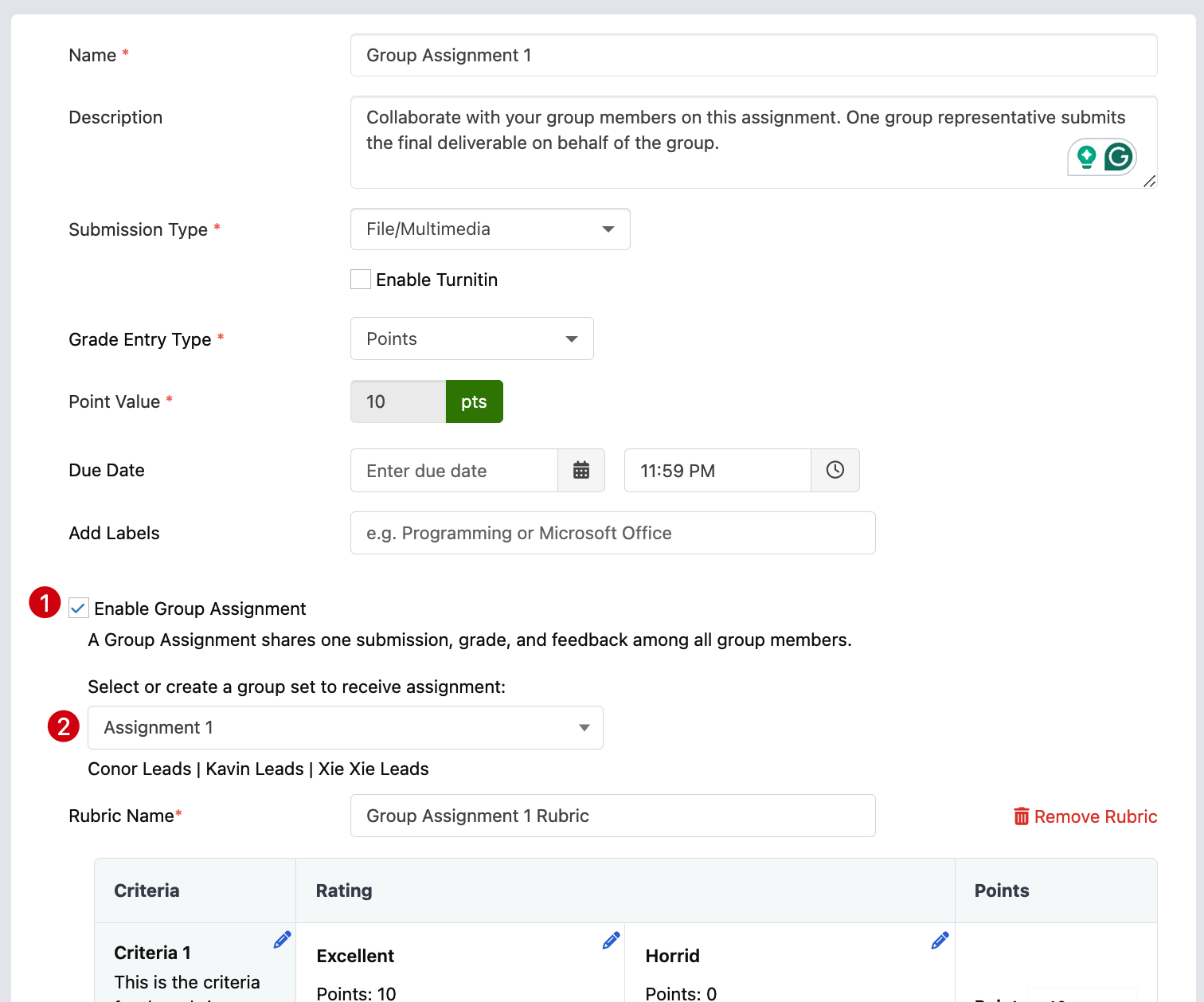
Task: Click the trash icon beside Remove Rubric
Action: (x=1021, y=816)
